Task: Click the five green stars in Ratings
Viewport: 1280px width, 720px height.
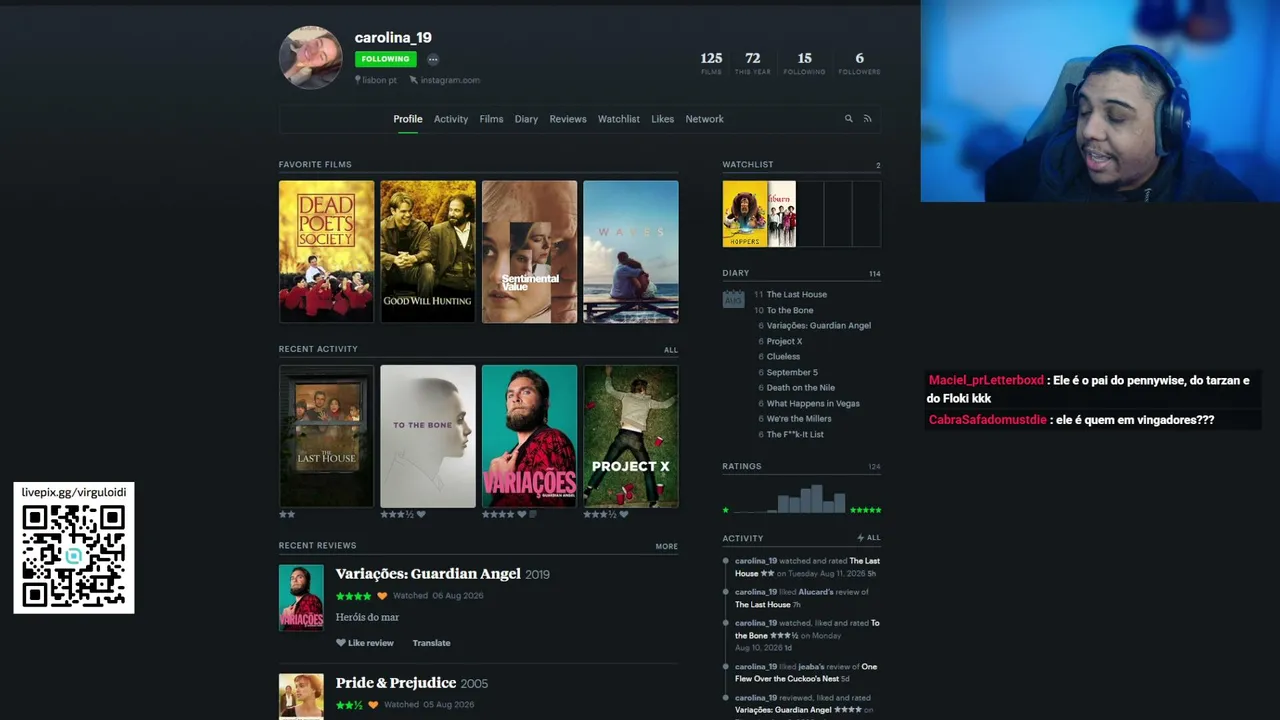Action: coord(865,510)
